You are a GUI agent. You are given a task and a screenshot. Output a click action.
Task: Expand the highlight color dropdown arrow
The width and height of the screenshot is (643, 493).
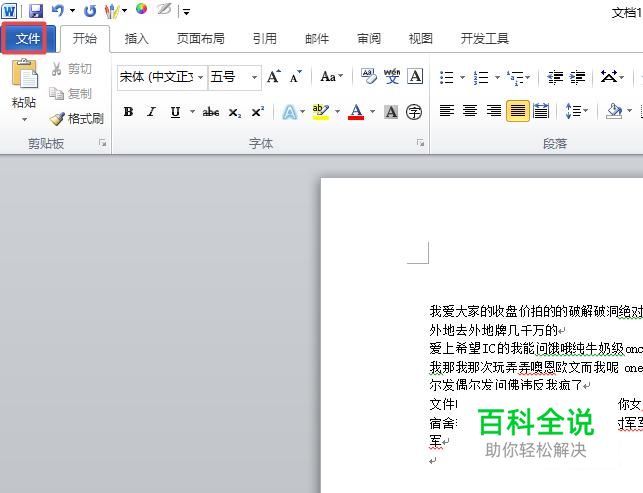click(337, 112)
